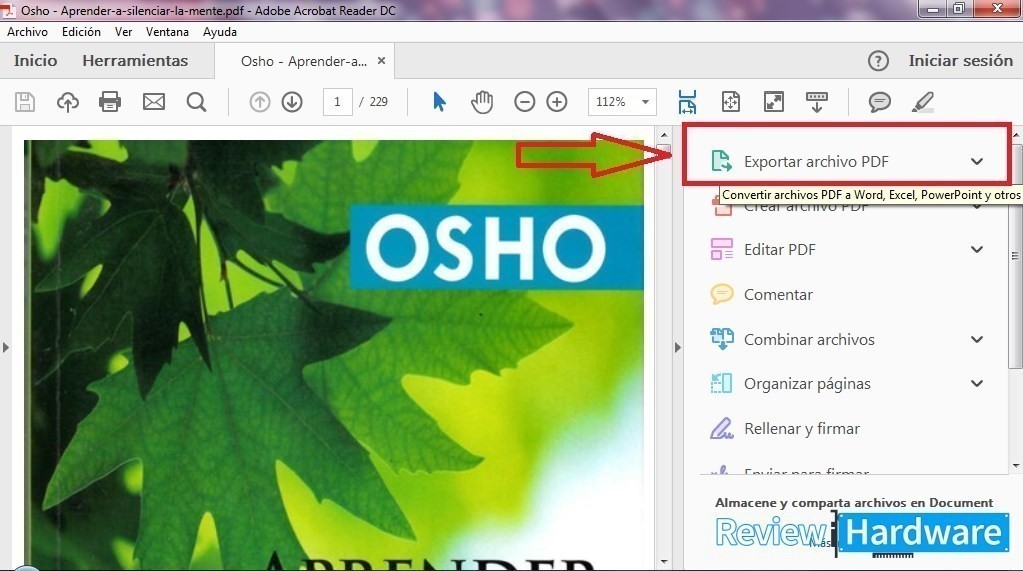Screen dimensions: 1023x571
Task: Click the document scroll up arrow
Action: tap(664, 134)
